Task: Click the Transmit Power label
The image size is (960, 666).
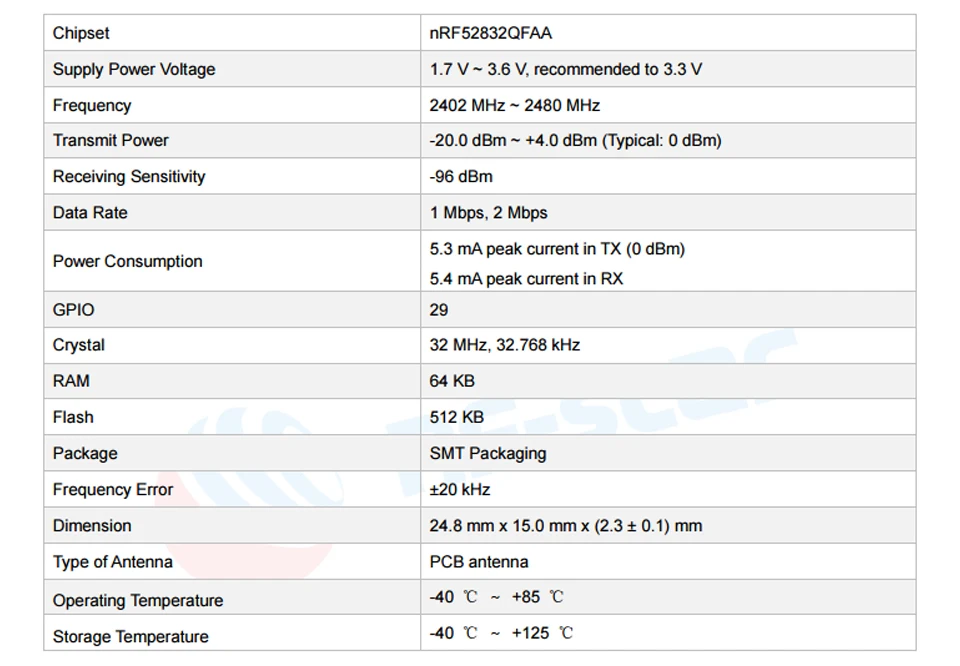Action: (110, 140)
